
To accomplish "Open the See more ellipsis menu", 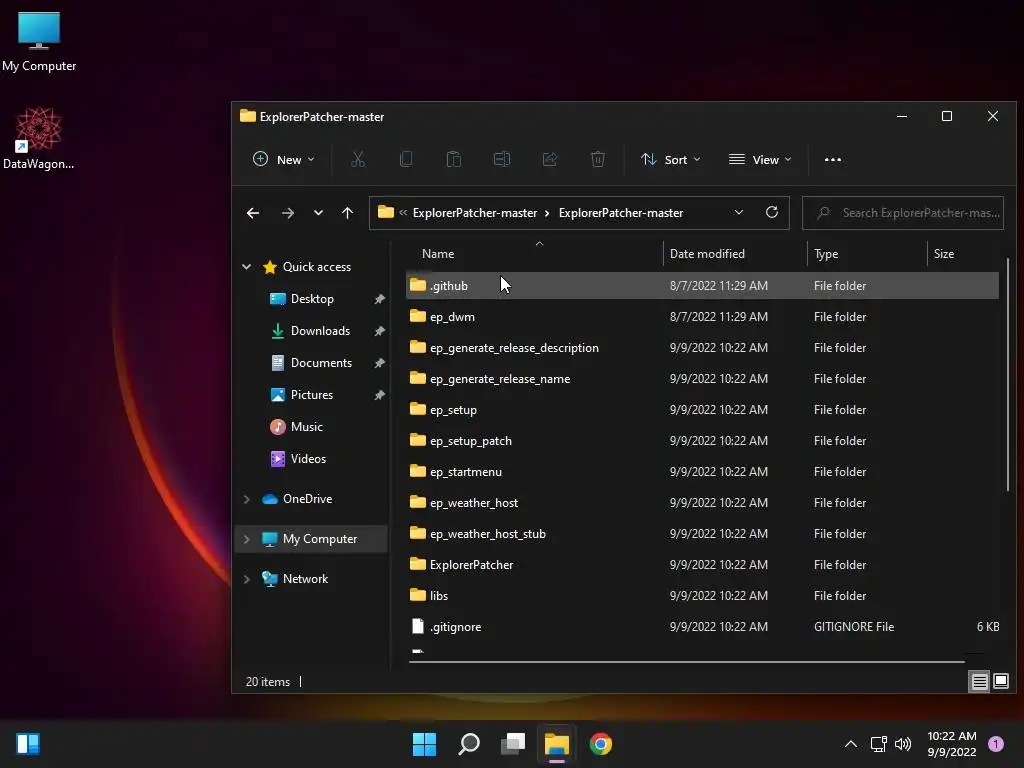I will pyautogui.click(x=833, y=159).
